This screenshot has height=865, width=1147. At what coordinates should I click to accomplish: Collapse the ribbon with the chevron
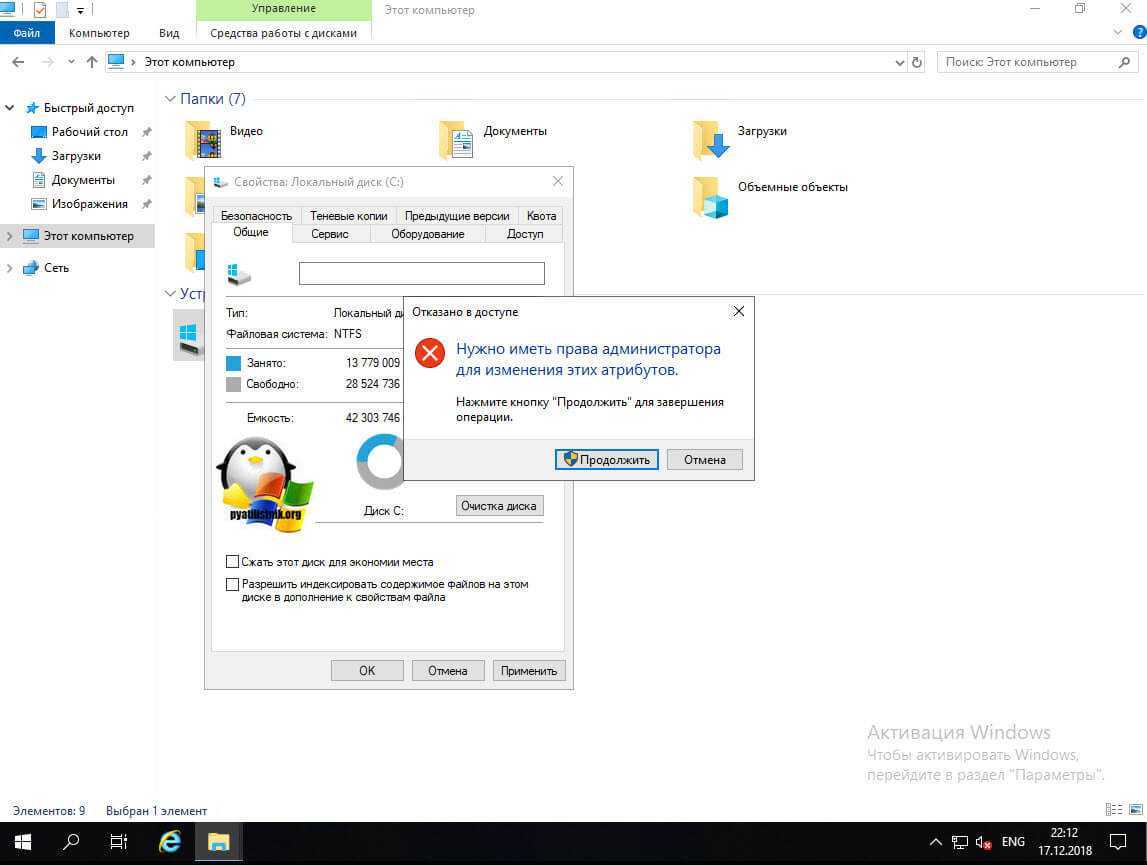1117,32
